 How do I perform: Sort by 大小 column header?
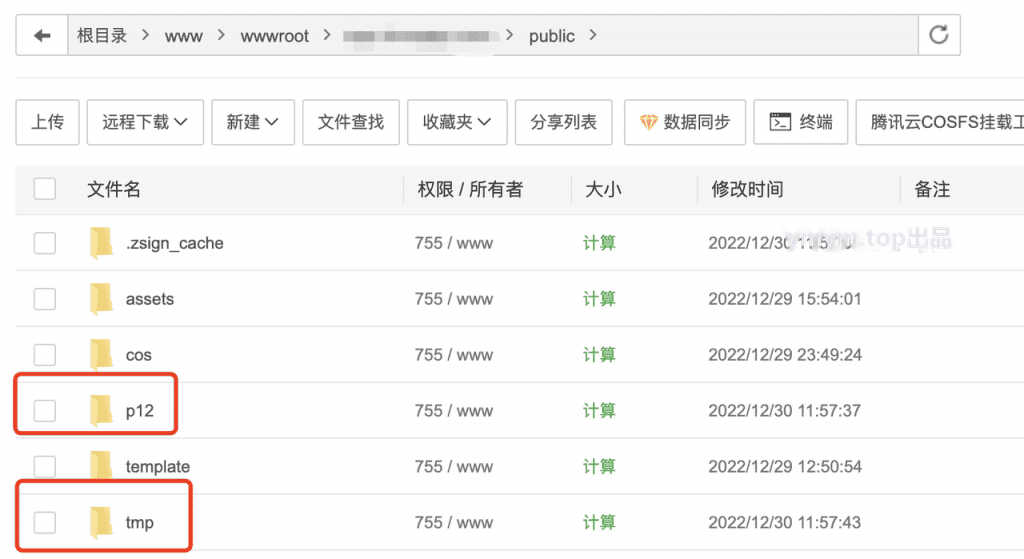pos(603,189)
